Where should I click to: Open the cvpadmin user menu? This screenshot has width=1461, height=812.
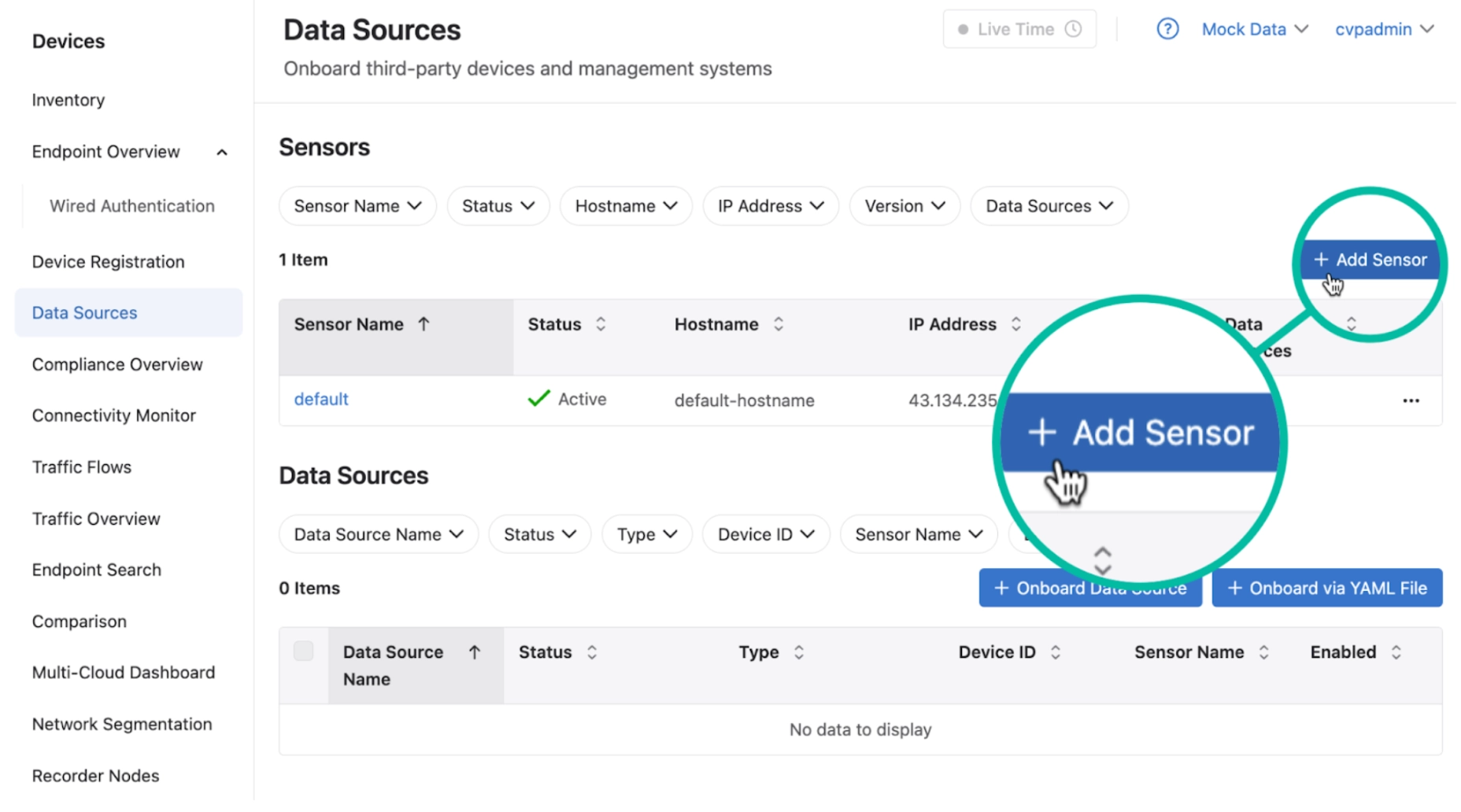[x=1384, y=29]
